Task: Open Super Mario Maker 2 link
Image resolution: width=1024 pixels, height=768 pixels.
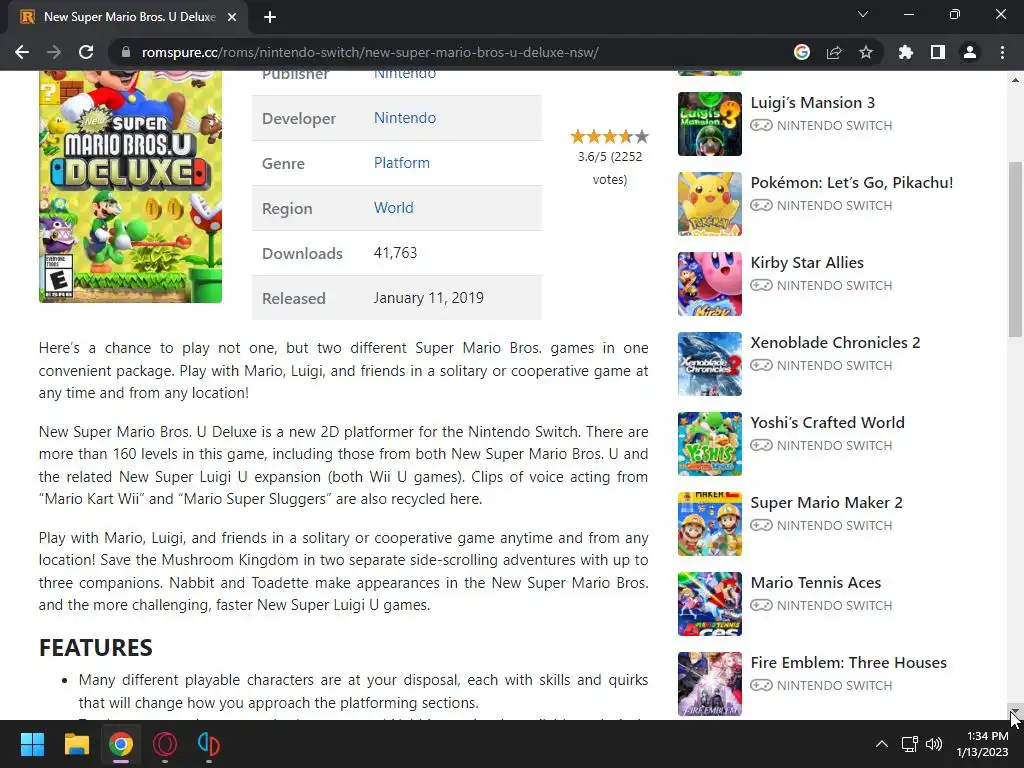Action: (826, 502)
